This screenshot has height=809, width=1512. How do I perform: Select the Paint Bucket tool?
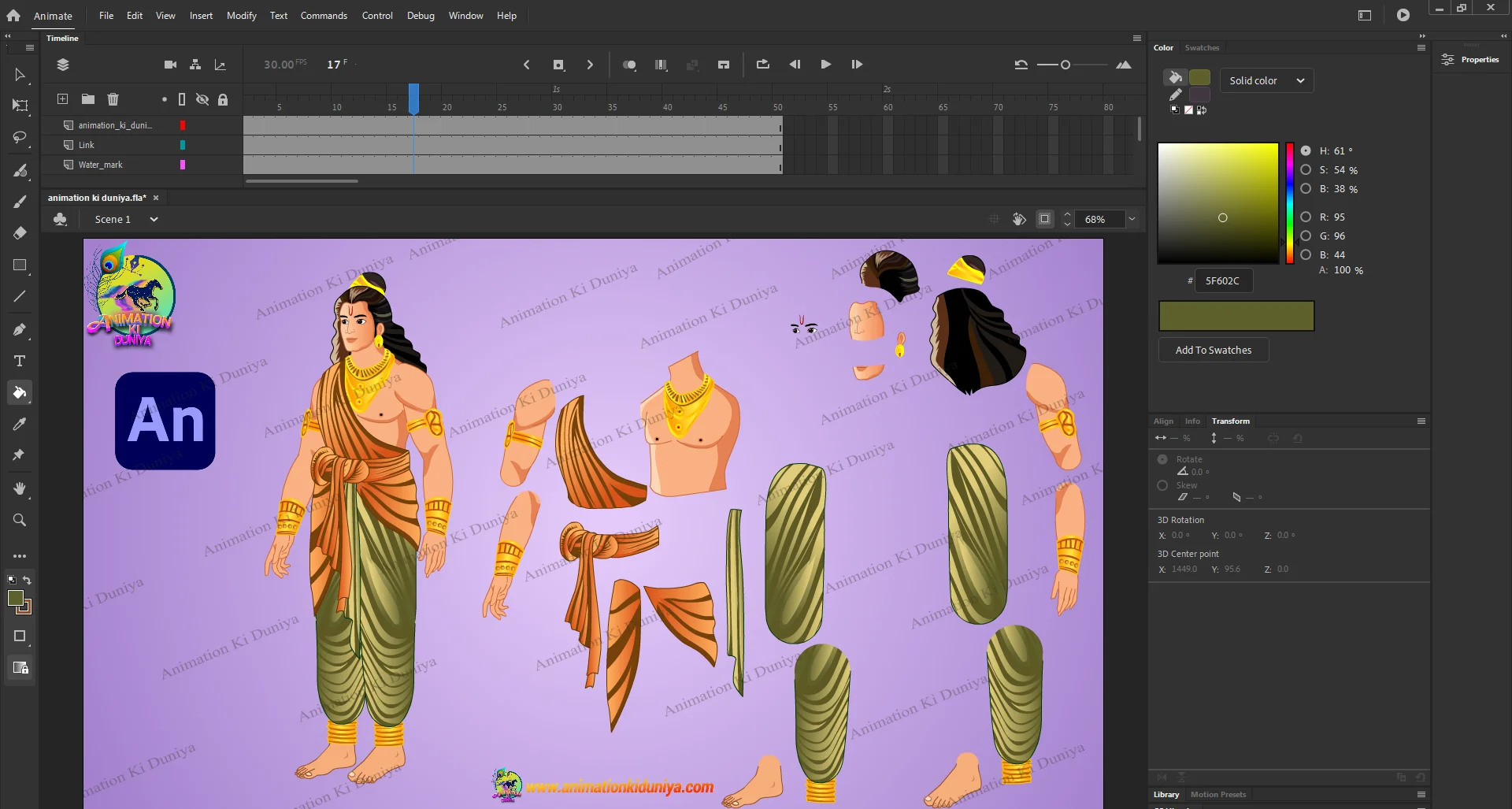click(20, 392)
